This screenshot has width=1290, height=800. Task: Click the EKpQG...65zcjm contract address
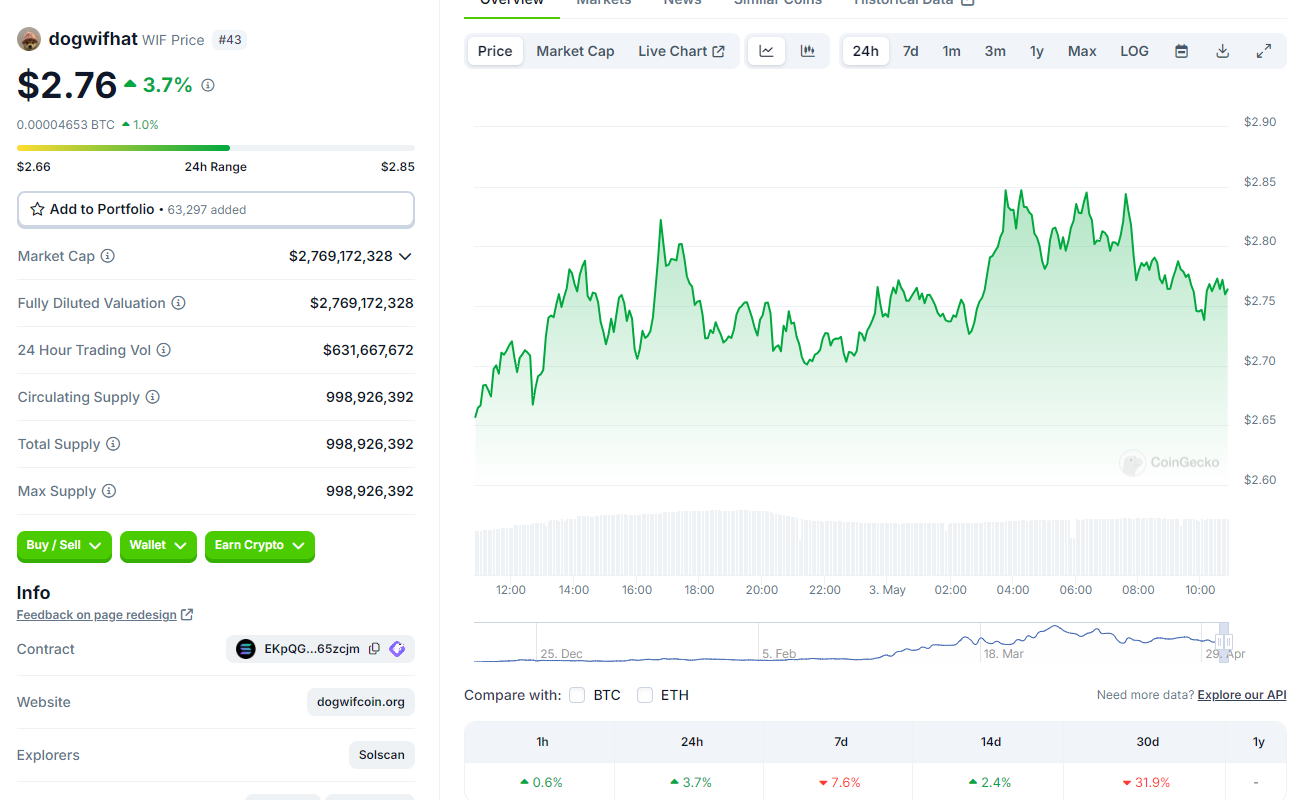[312, 649]
